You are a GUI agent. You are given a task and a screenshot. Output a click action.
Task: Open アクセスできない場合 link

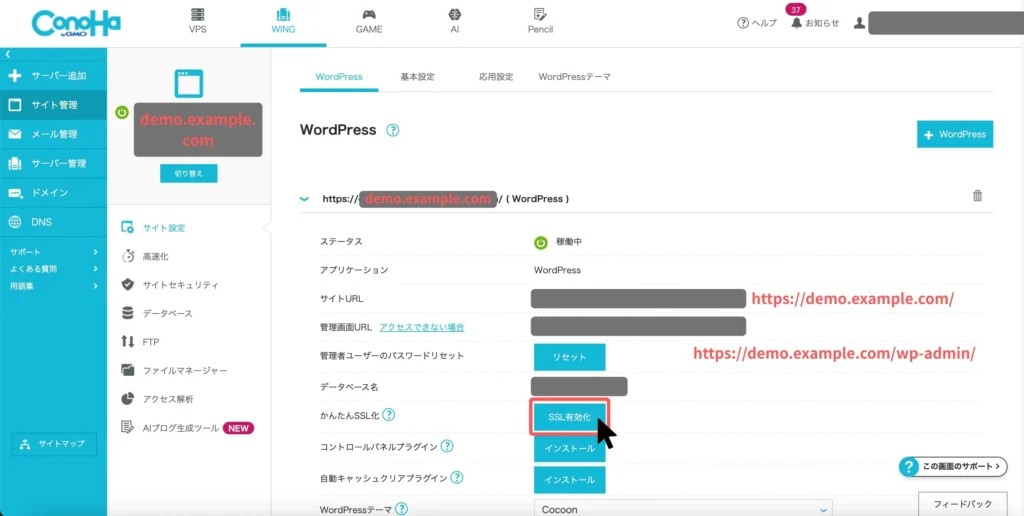[422, 327]
